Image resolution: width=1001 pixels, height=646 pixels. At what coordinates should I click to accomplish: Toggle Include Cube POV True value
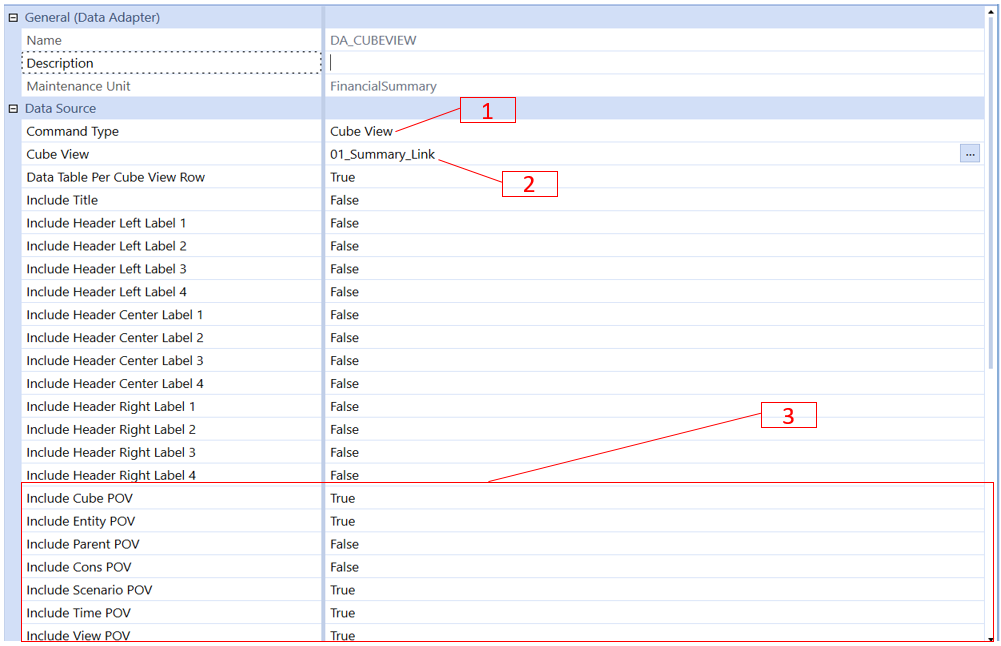343,499
